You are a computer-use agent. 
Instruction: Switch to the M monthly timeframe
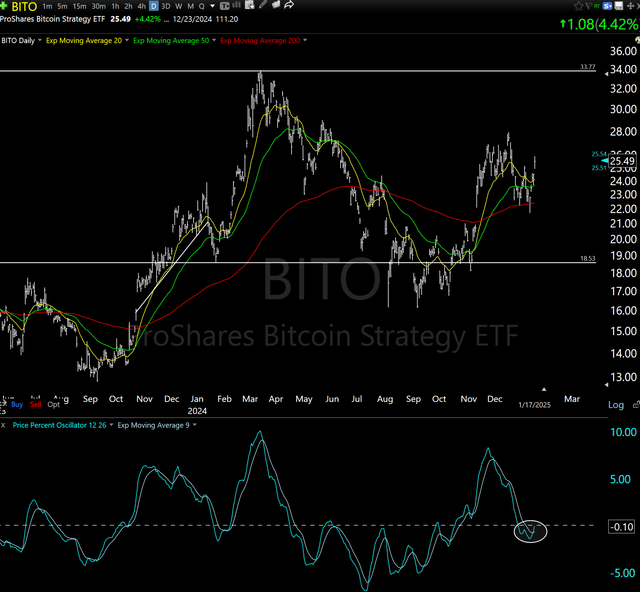[x=190, y=6]
